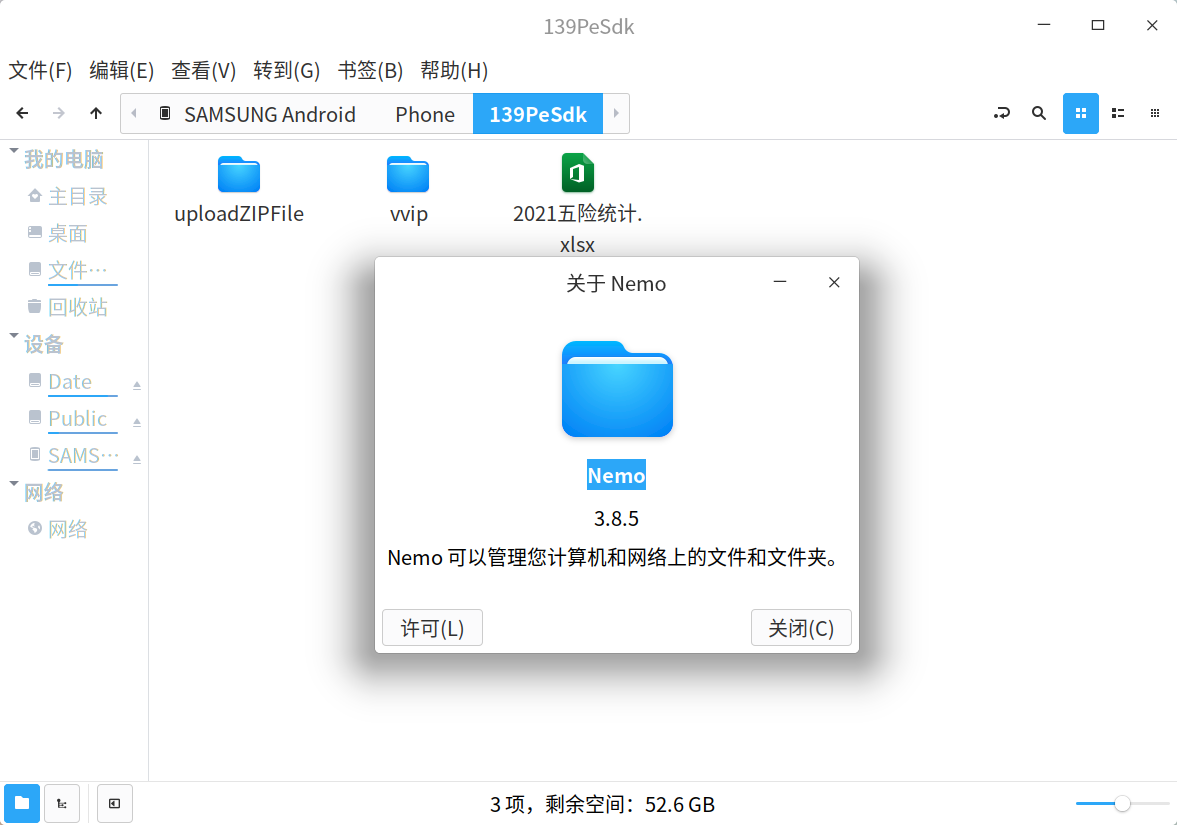The image size is (1177, 825).
Task: Go back with the left arrow button
Action: click(23, 113)
